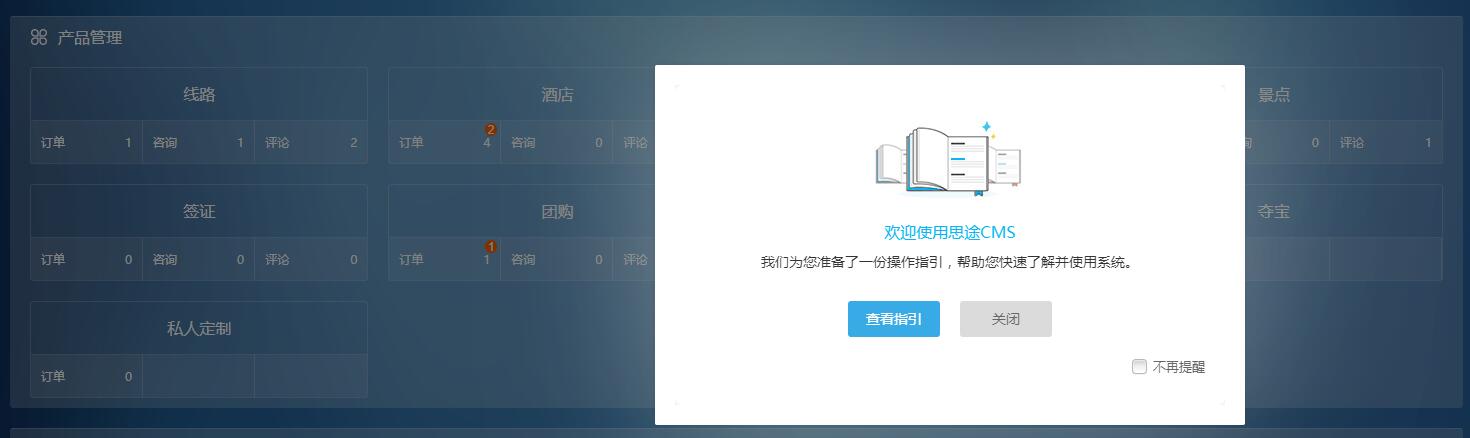This screenshot has width=1470, height=438.
Task: View 咨询 count under 线路
Action: [198, 143]
